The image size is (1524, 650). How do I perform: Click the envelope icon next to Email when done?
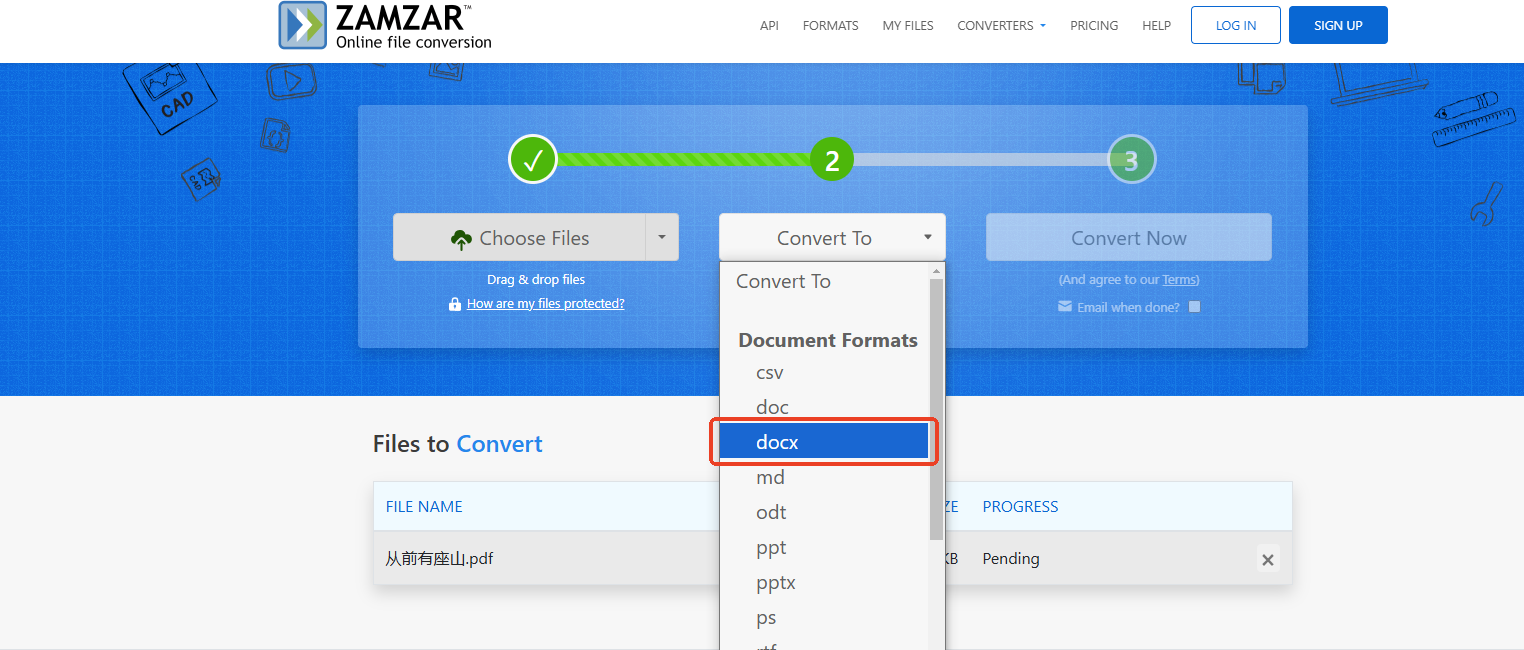coord(1065,307)
